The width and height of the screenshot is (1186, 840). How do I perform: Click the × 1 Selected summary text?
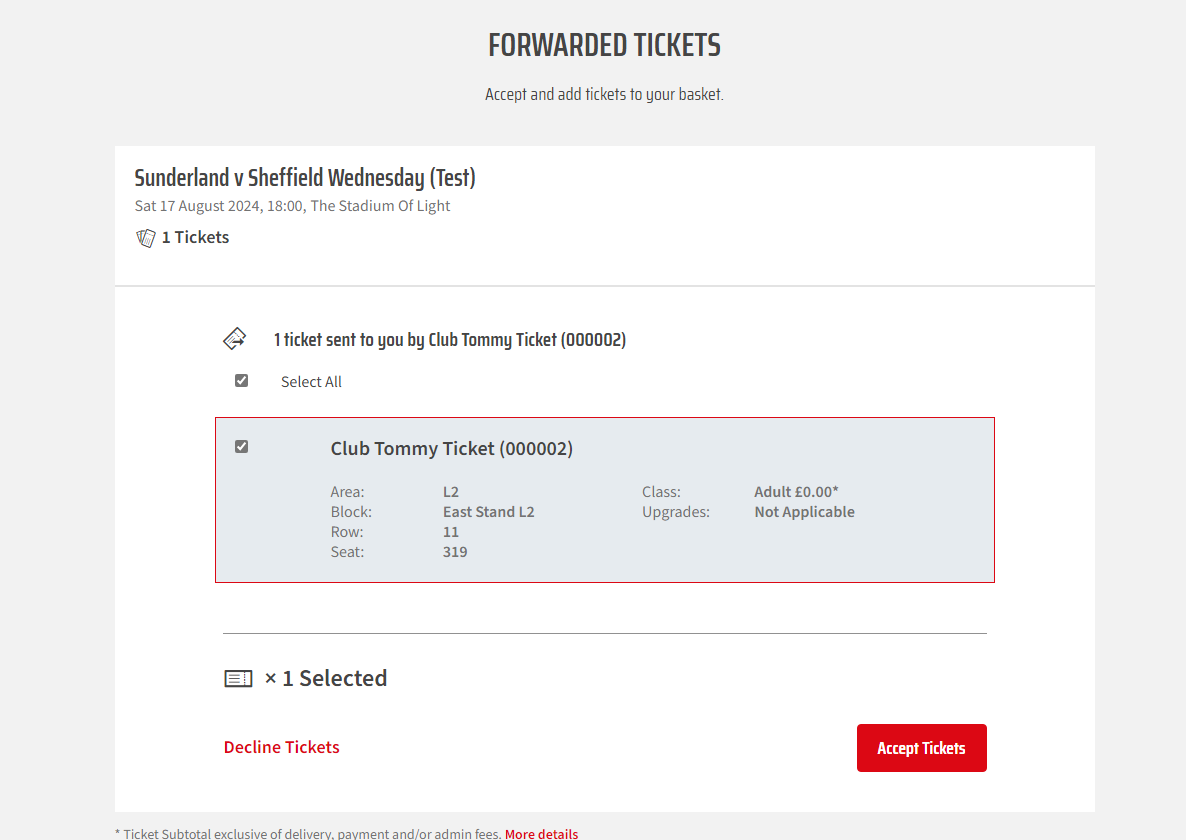point(326,678)
